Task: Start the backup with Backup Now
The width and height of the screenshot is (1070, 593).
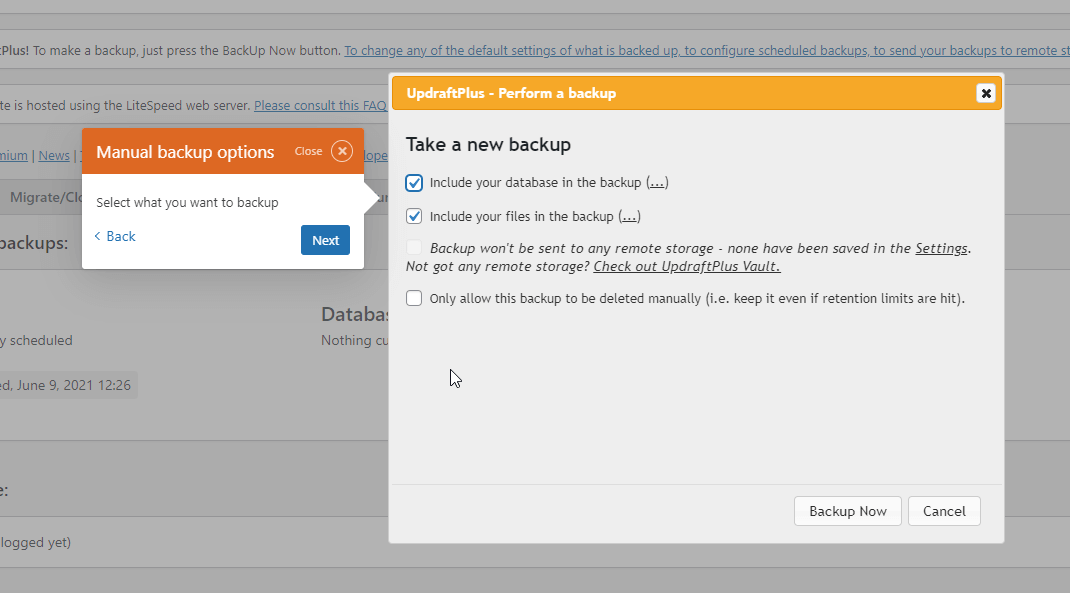Action: point(848,511)
